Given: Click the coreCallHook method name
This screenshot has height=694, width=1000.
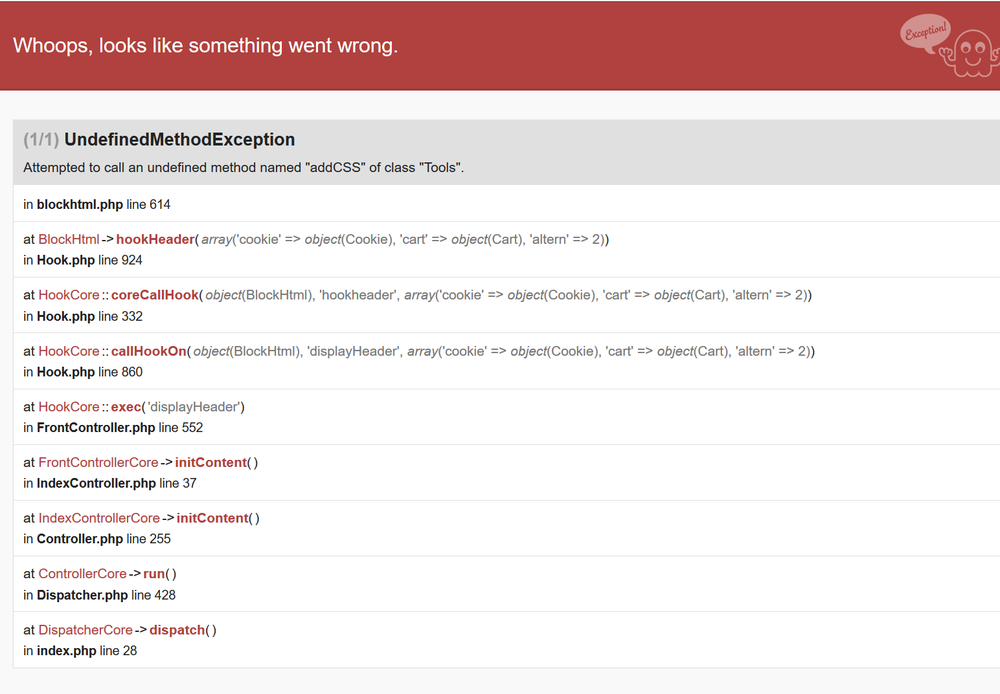Looking at the screenshot, I should 154,295.
